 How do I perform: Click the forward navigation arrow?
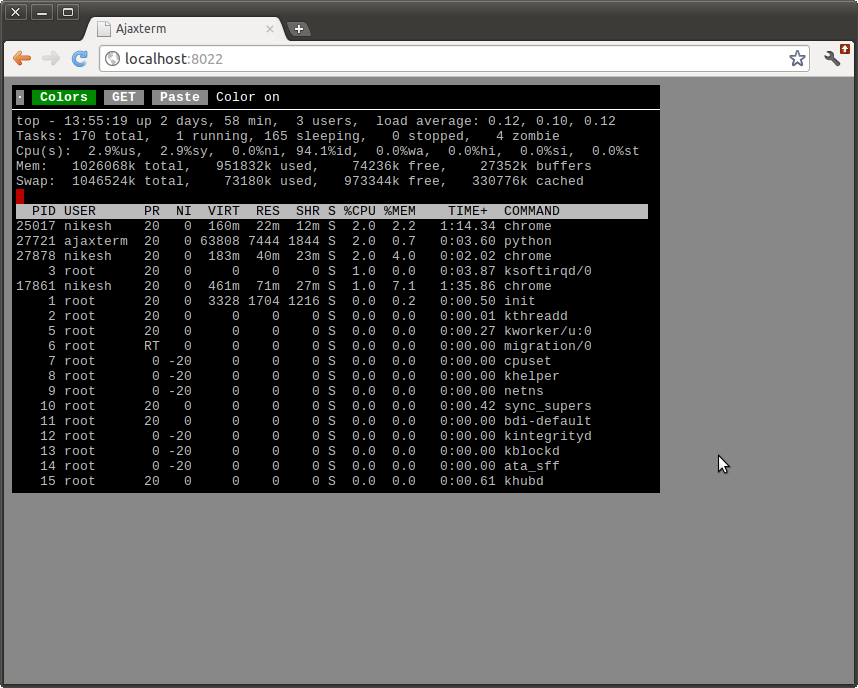point(50,59)
